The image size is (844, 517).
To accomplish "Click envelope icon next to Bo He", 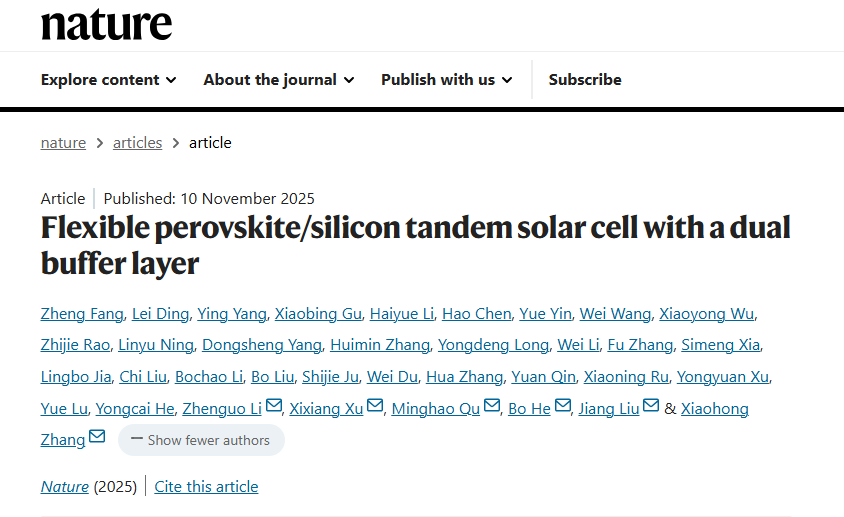I will coord(562,406).
